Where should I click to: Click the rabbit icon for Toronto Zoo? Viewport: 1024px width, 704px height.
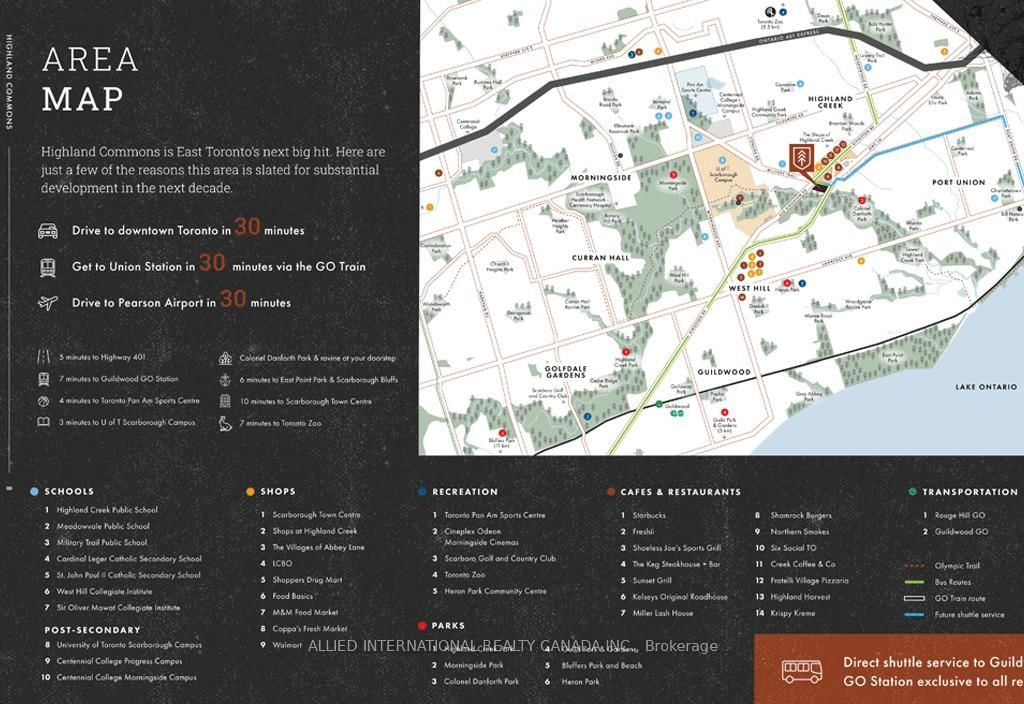225,423
